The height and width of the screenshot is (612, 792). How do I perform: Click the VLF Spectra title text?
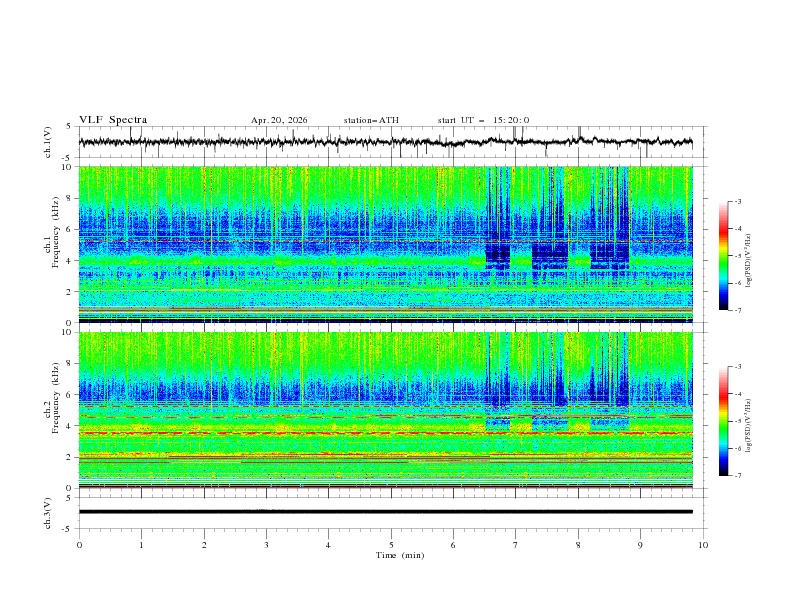point(113,120)
